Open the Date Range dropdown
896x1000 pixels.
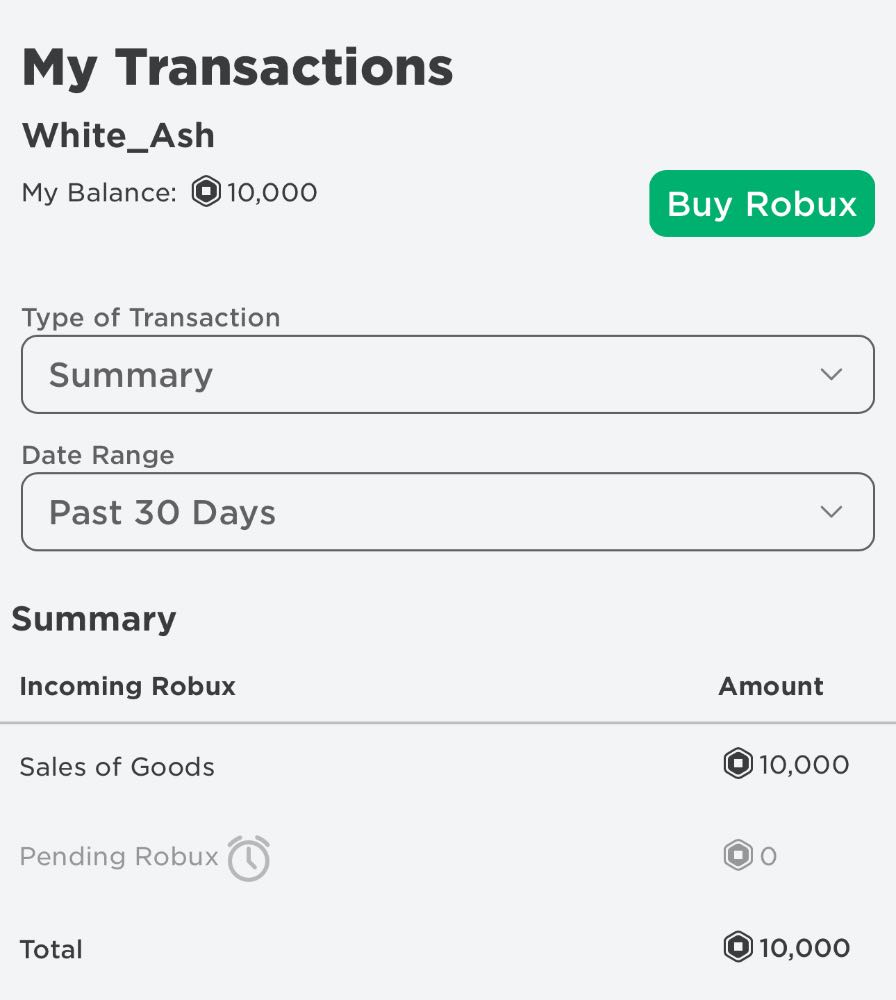[x=447, y=512]
